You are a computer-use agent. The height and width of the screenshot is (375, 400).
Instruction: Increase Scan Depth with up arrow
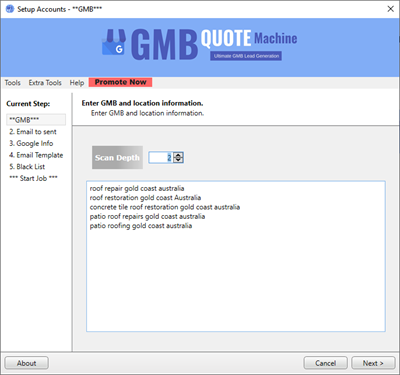pos(178,155)
